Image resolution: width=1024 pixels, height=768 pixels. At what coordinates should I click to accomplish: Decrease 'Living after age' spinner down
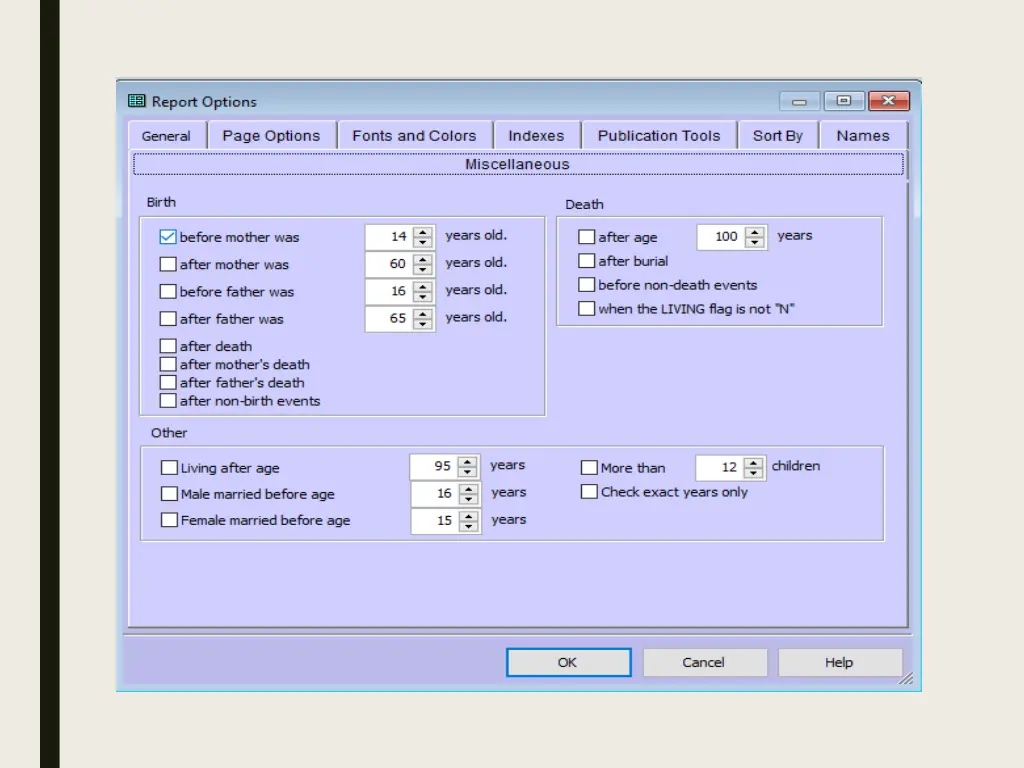point(468,472)
